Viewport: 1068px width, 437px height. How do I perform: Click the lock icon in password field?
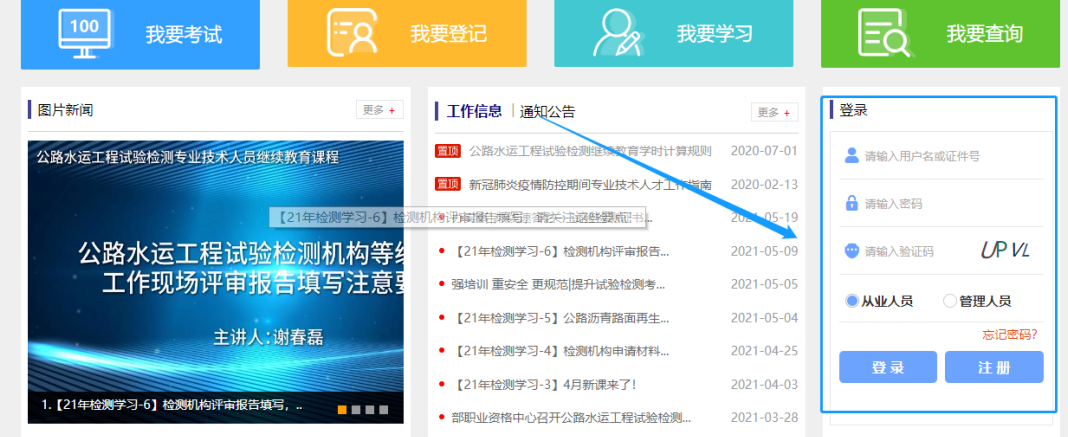[x=852, y=203]
